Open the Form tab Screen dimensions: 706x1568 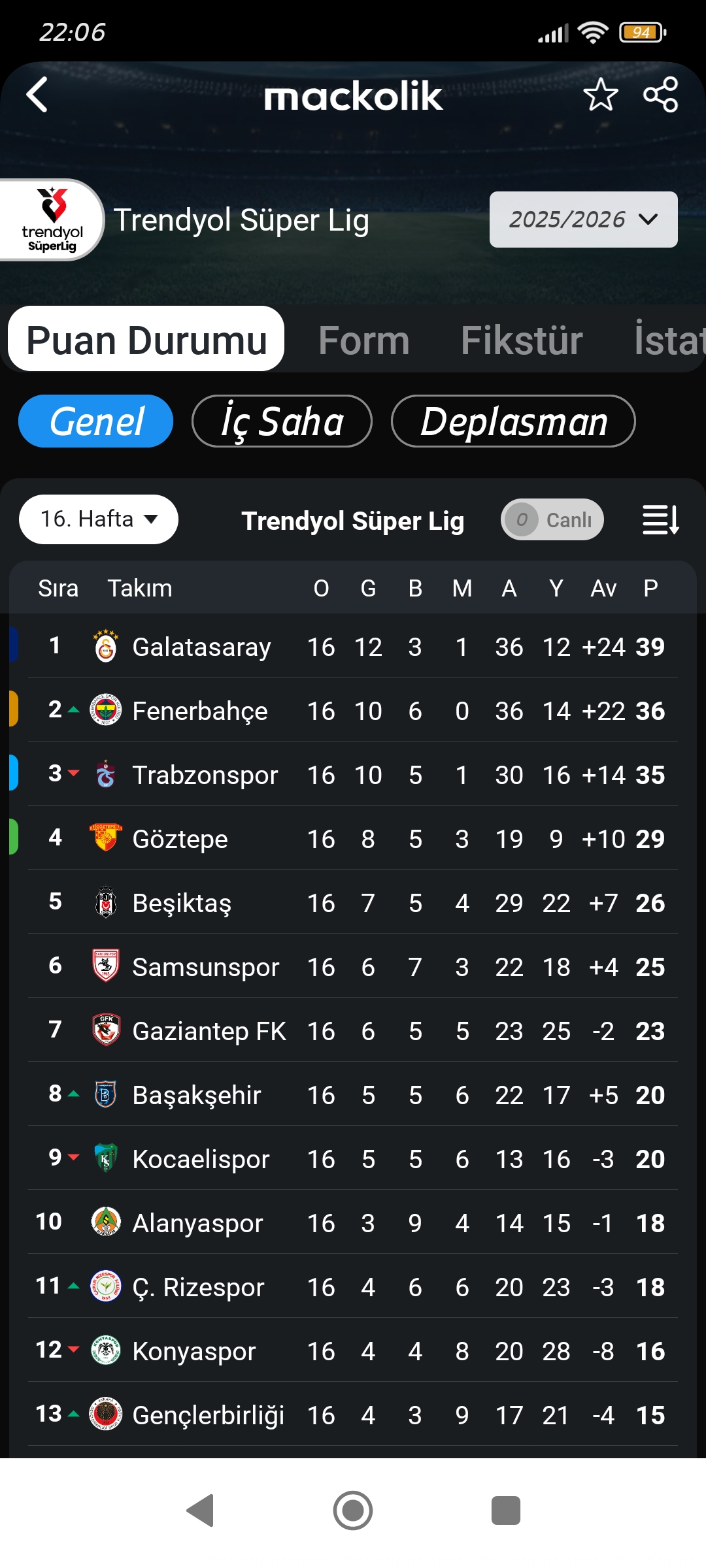pyautogui.click(x=364, y=340)
